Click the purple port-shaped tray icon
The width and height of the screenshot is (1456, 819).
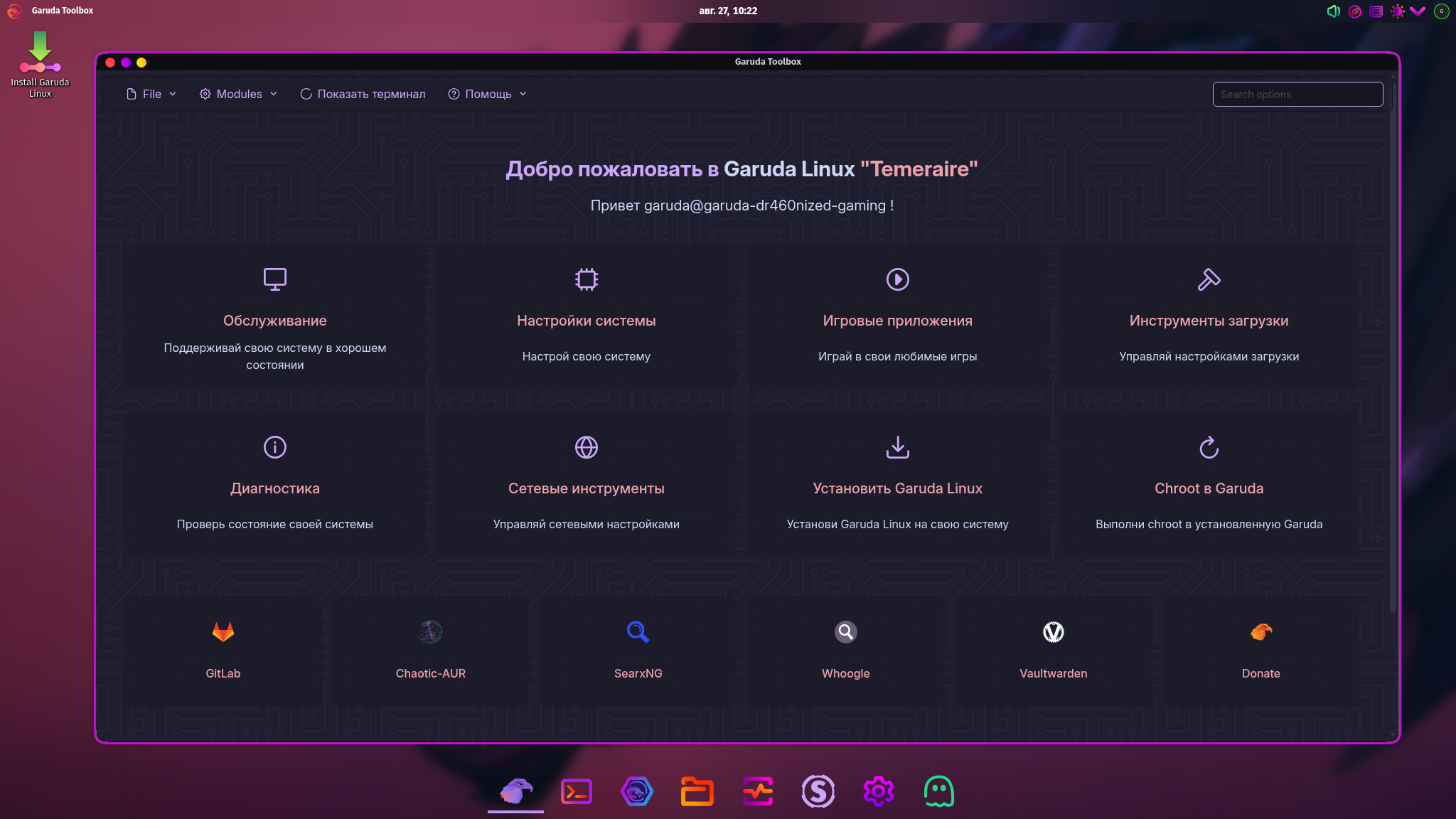[1376, 11]
